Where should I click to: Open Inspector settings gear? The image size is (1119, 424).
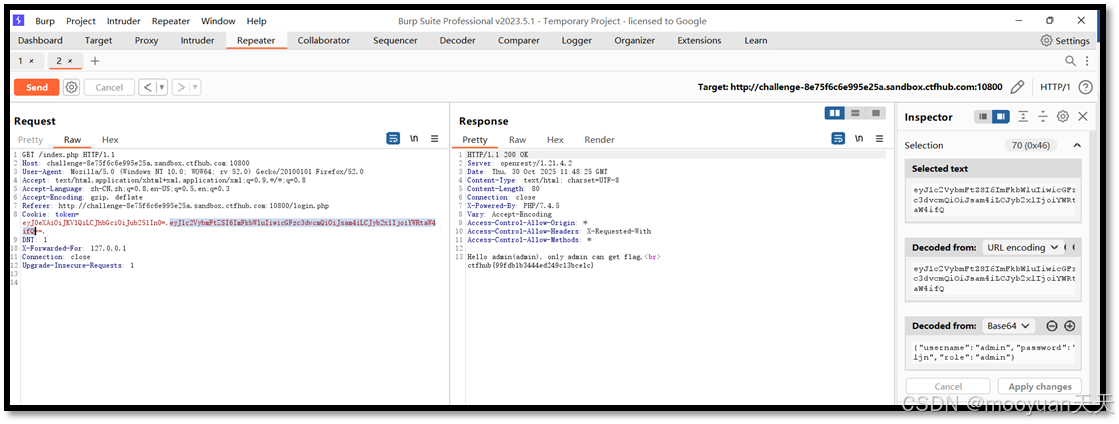tap(1063, 116)
